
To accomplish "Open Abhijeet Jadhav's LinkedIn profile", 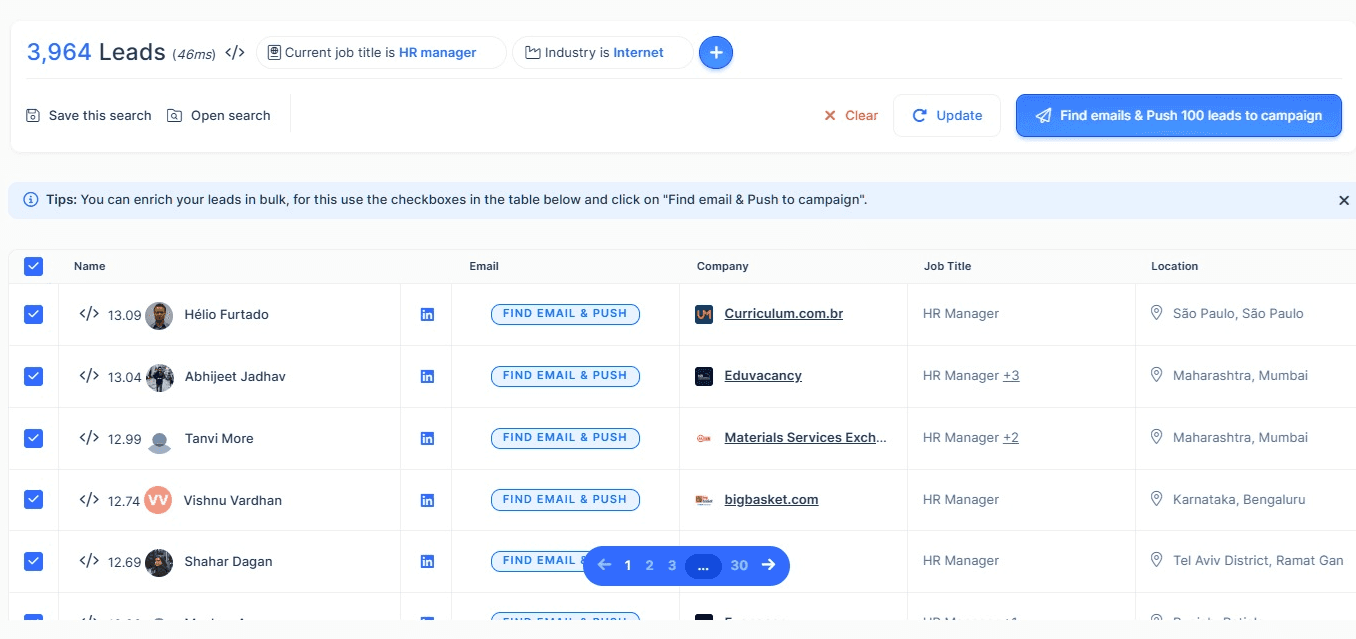I will point(426,376).
